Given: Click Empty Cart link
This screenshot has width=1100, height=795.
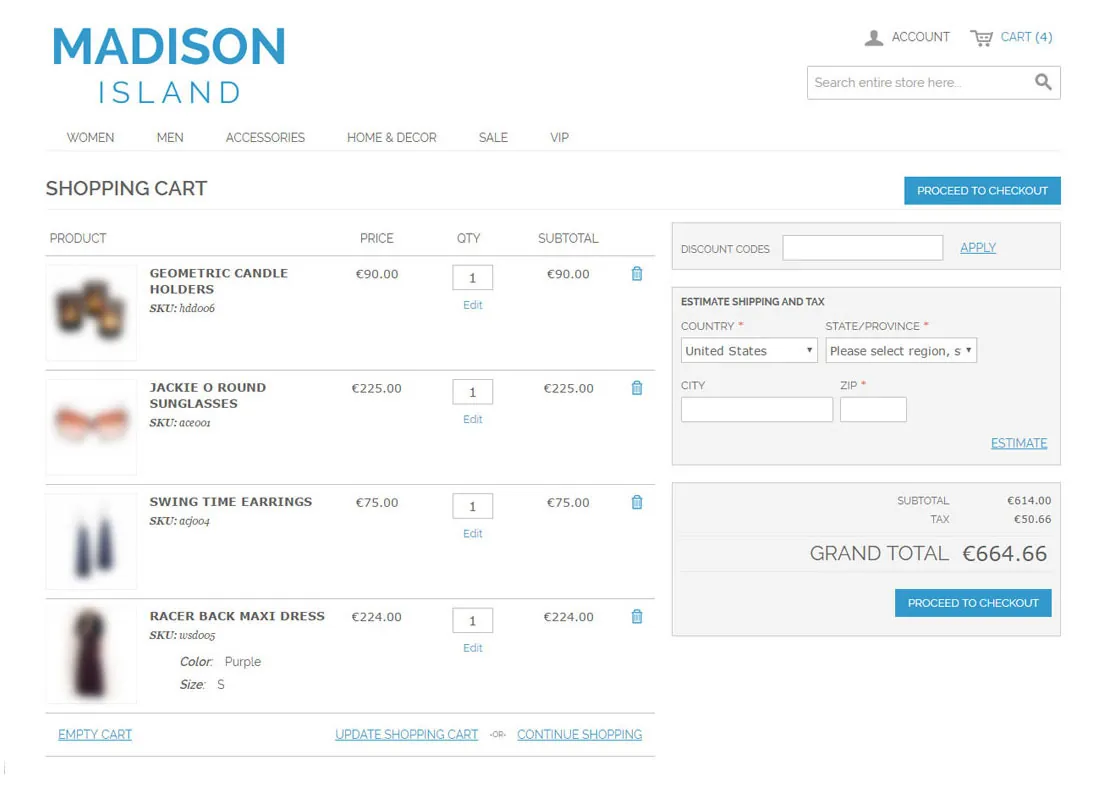Looking at the screenshot, I should [95, 735].
